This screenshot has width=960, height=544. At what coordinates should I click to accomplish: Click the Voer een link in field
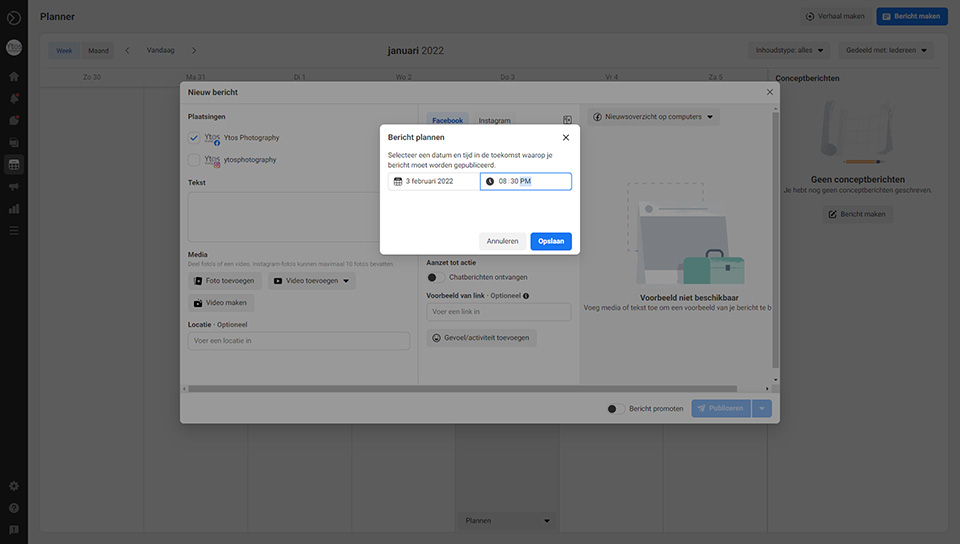click(499, 312)
